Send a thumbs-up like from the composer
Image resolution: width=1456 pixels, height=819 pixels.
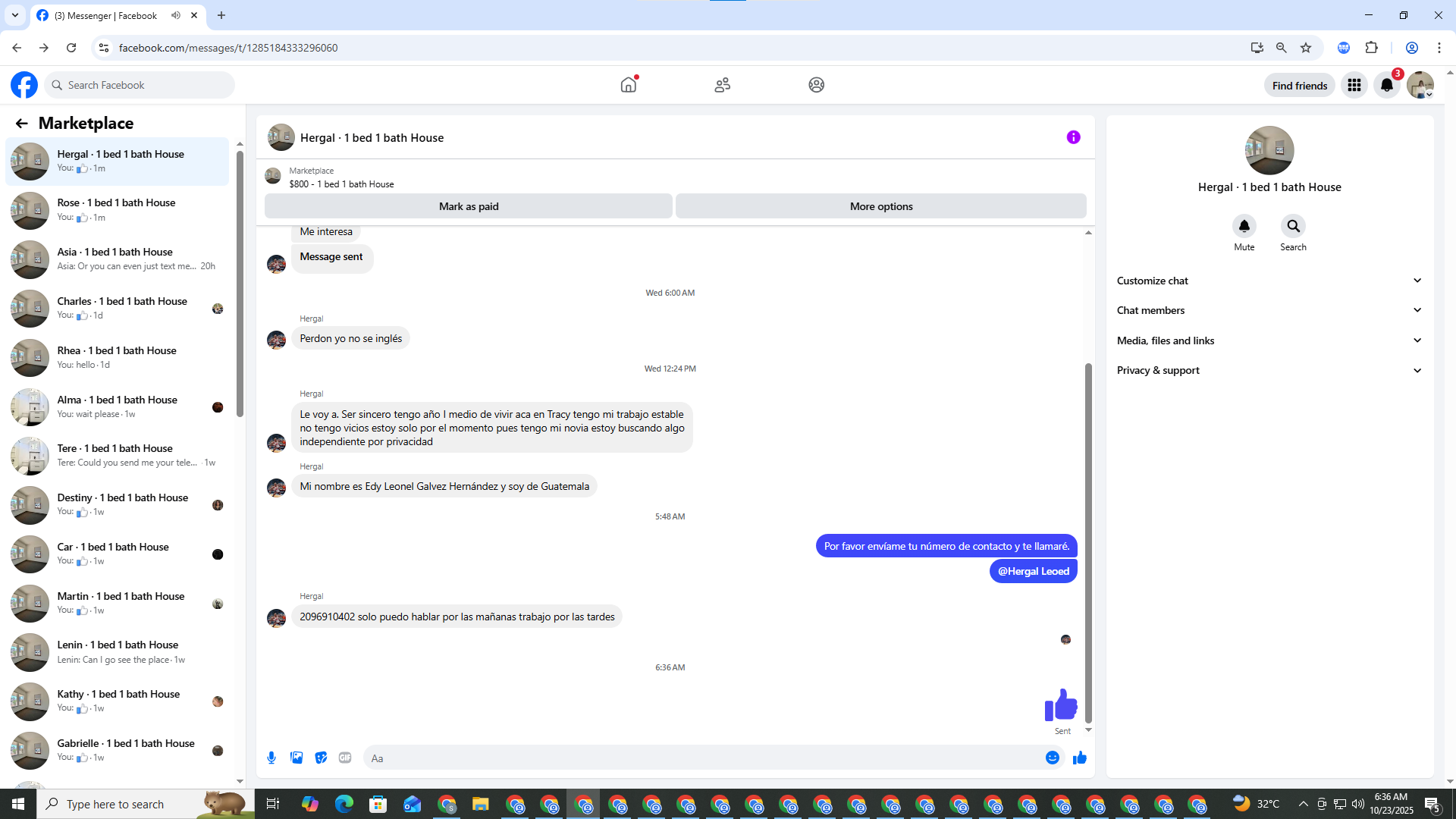point(1080,758)
